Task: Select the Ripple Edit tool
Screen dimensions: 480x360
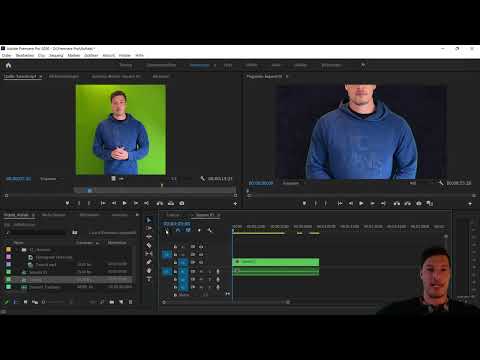Action: click(149, 237)
